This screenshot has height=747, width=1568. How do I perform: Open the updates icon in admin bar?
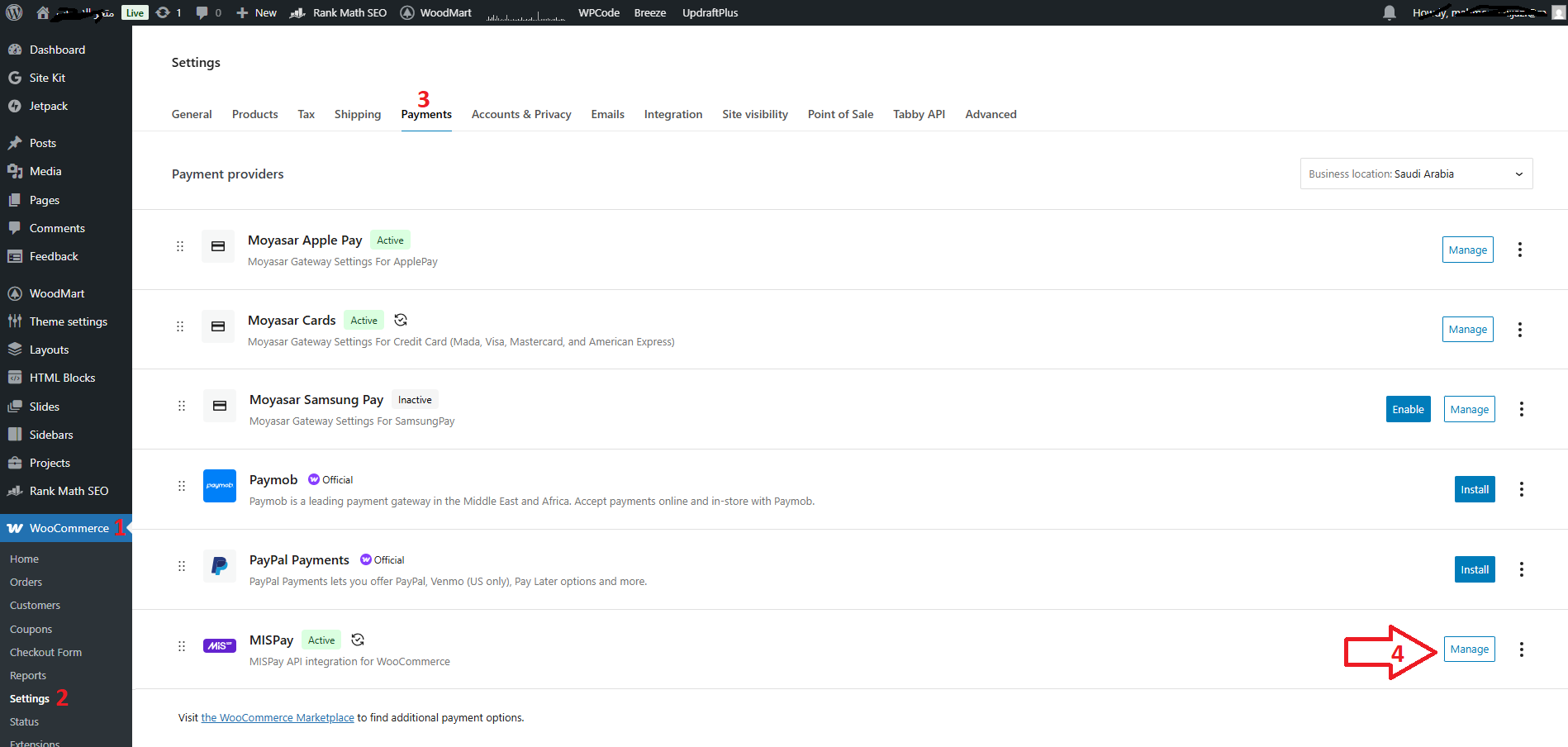coord(169,12)
